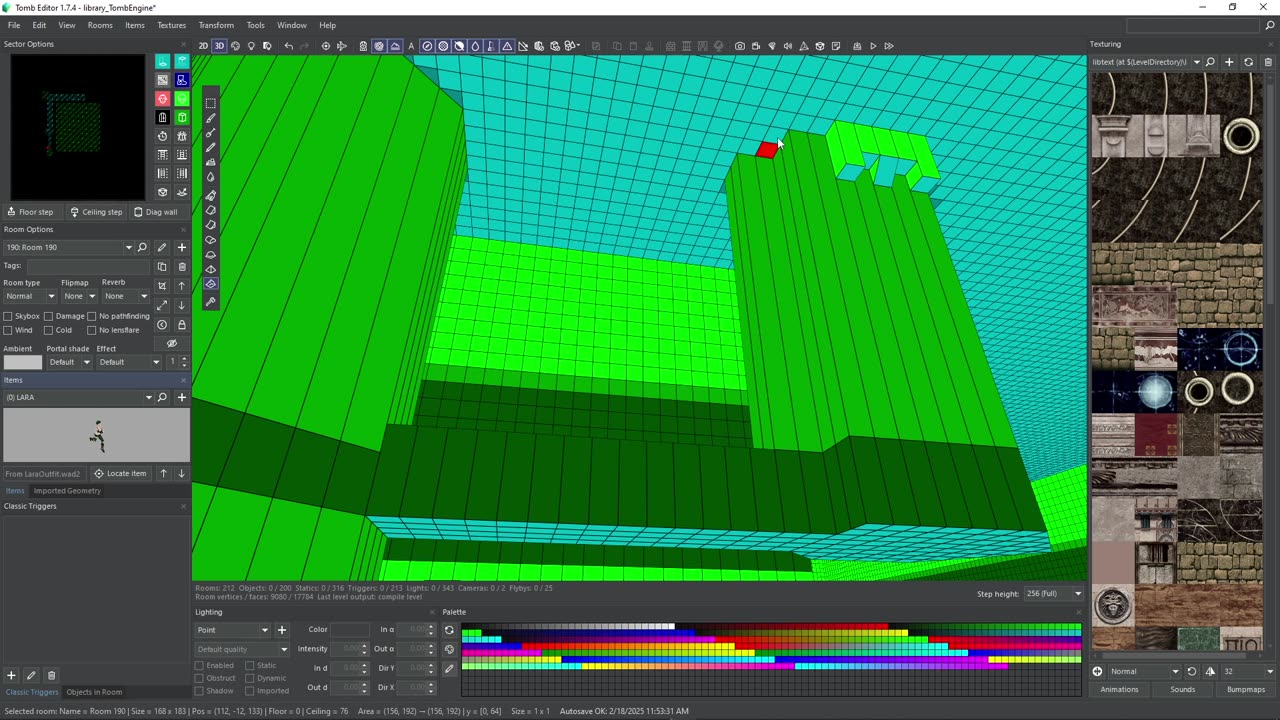The image size is (1280, 720).
Task: Open the Rooms menu
Action: coord(100,25)
